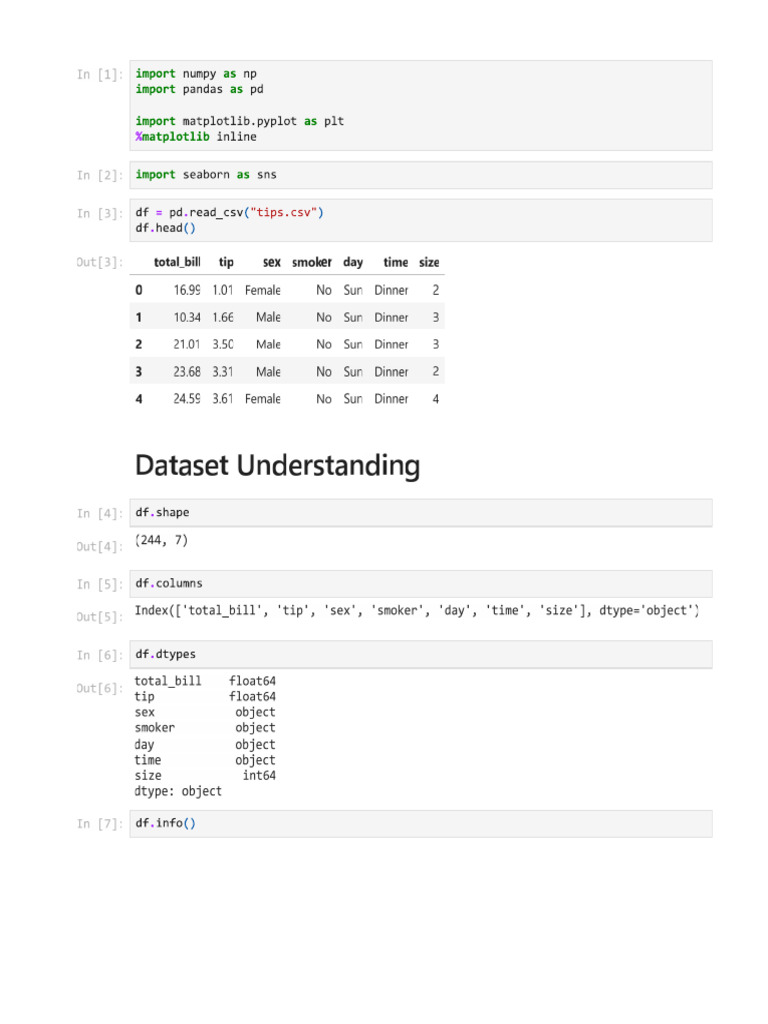Select the seaborn import code cell
The image size is (768, 1024).
420,175
